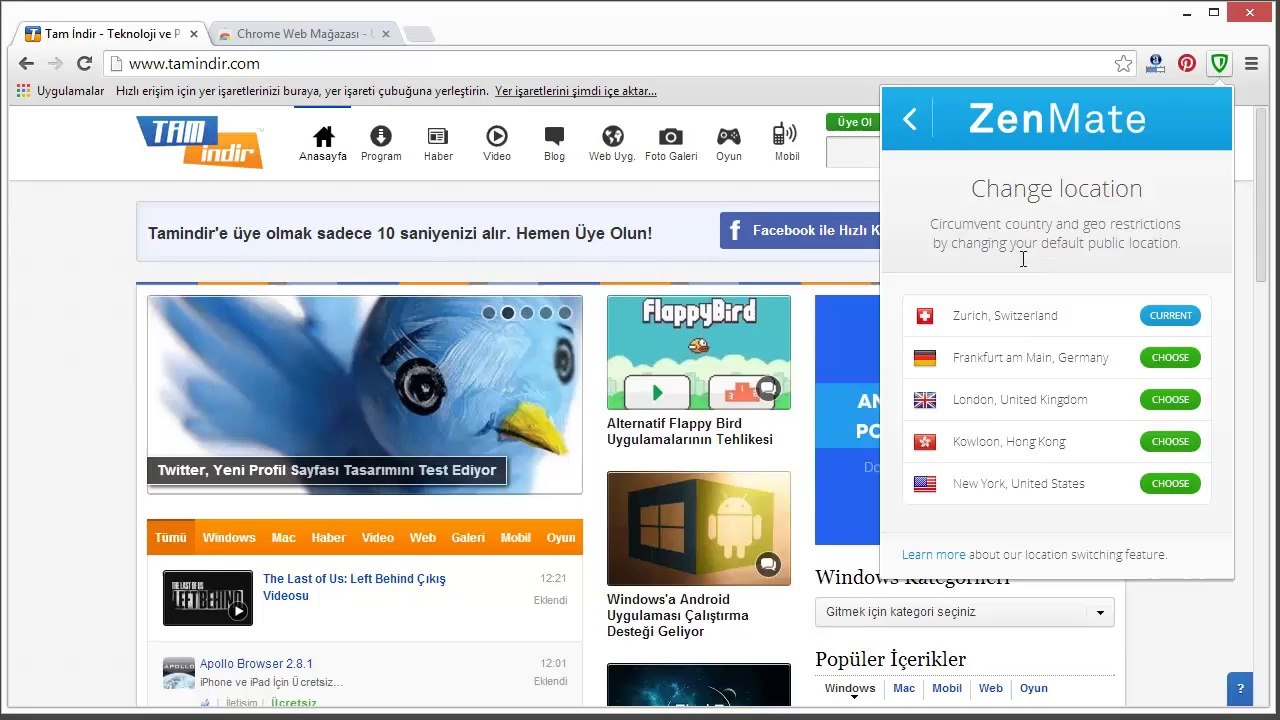Close the Chrome Web Mağazası tab
The height and width of the screenshot is (720, 1280).
[x=386, y=34]
